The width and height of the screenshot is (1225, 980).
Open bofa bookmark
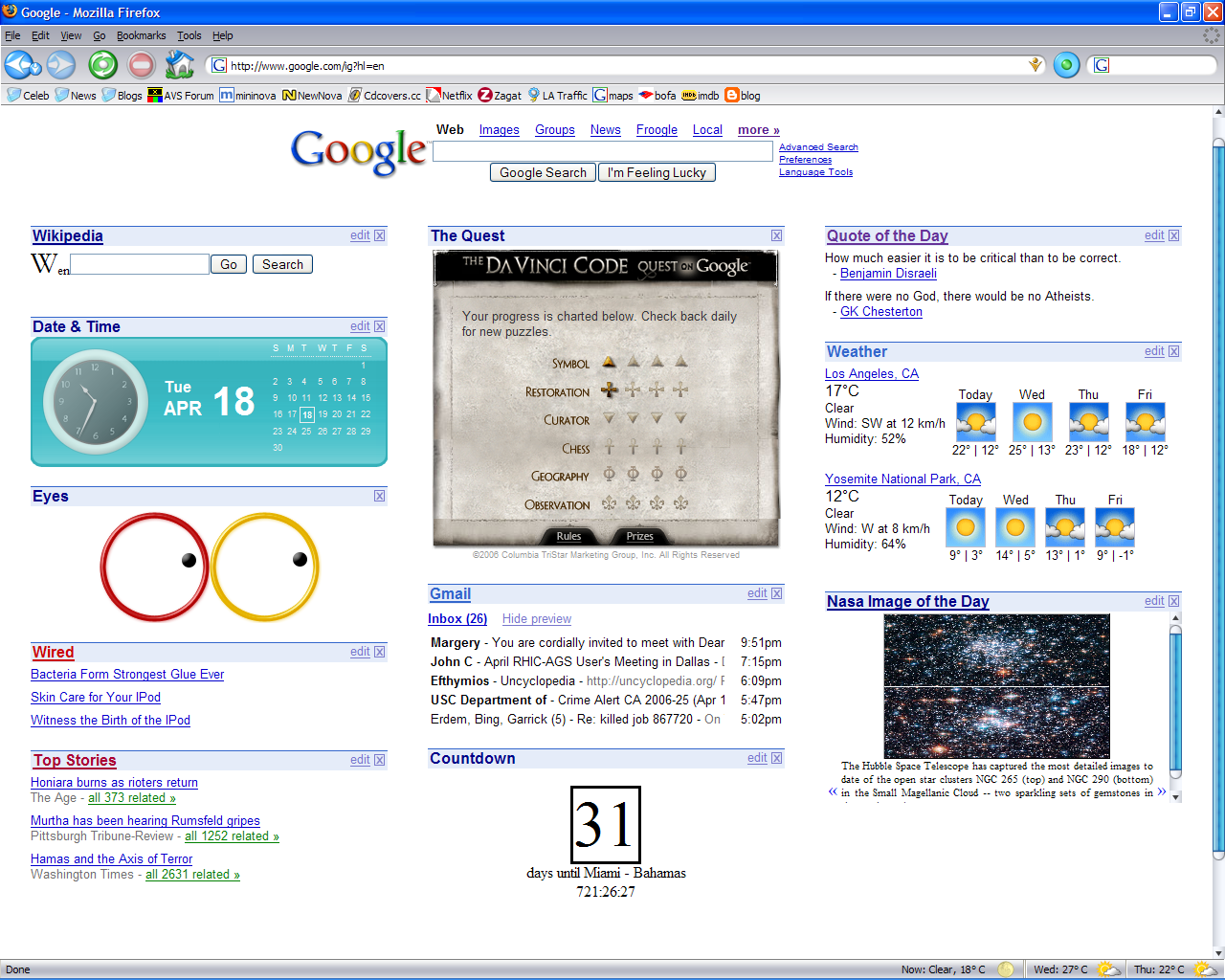[657, 95]
